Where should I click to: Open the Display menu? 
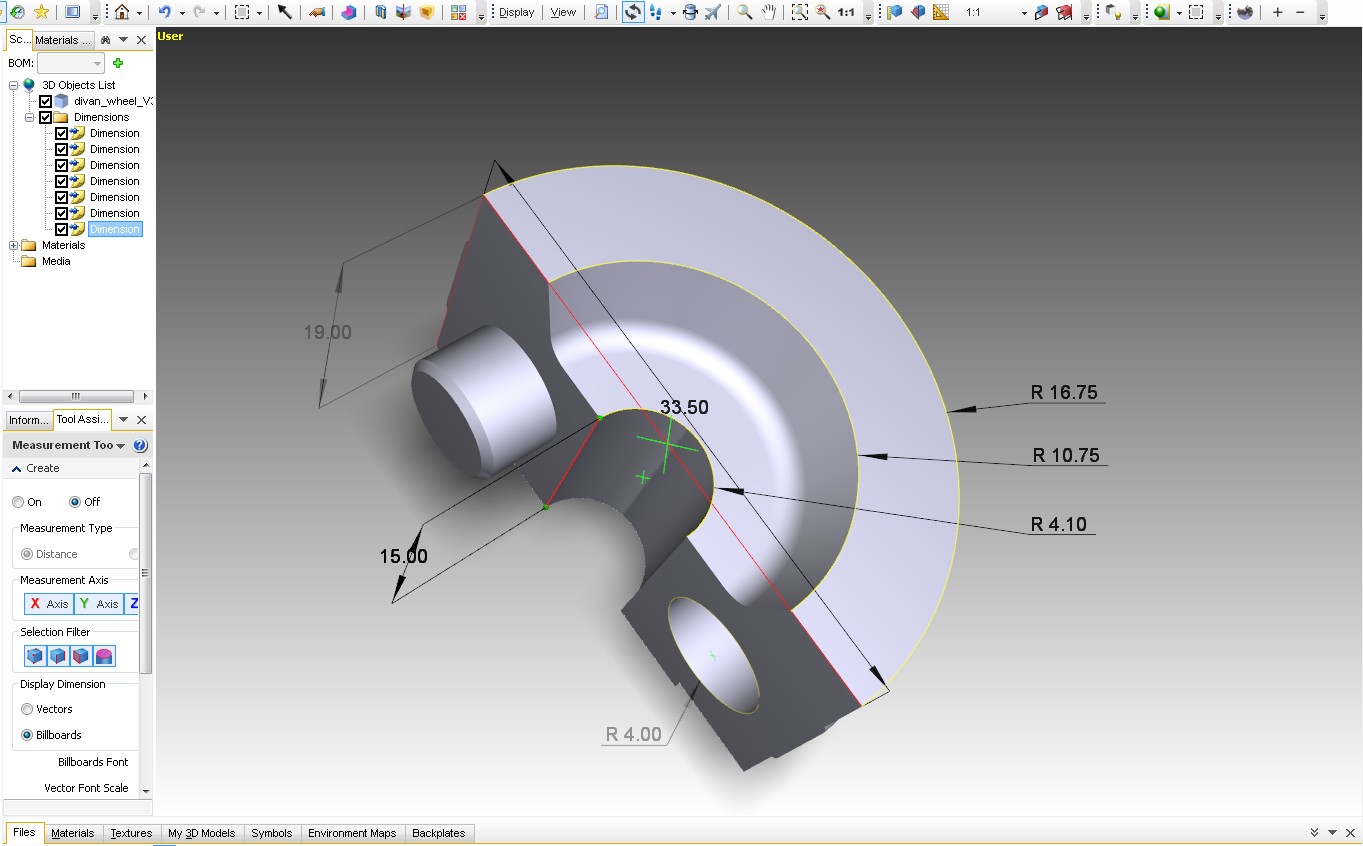pos(516,12)
